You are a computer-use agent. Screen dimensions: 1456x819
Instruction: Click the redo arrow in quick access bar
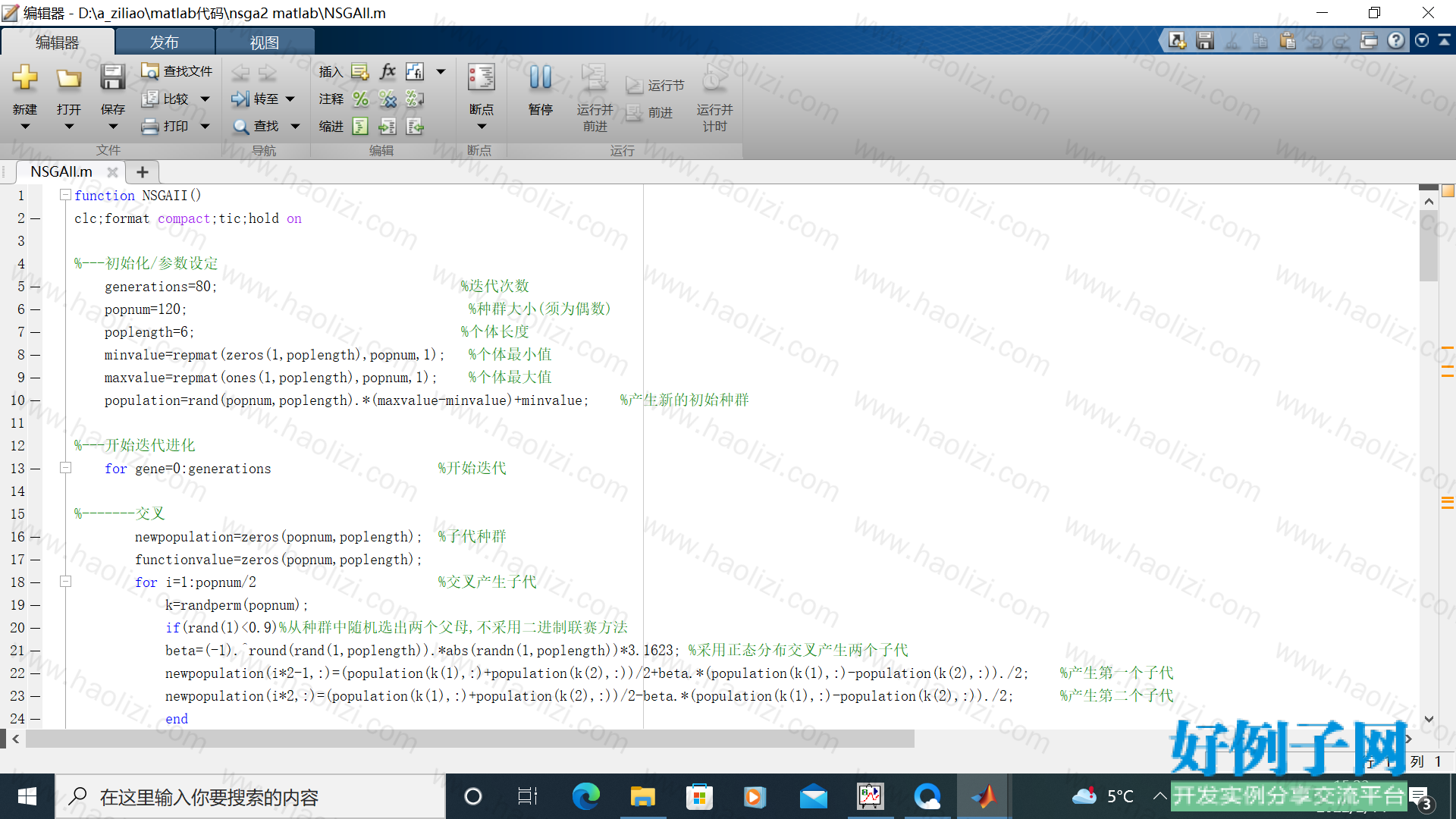(1341, 40)
